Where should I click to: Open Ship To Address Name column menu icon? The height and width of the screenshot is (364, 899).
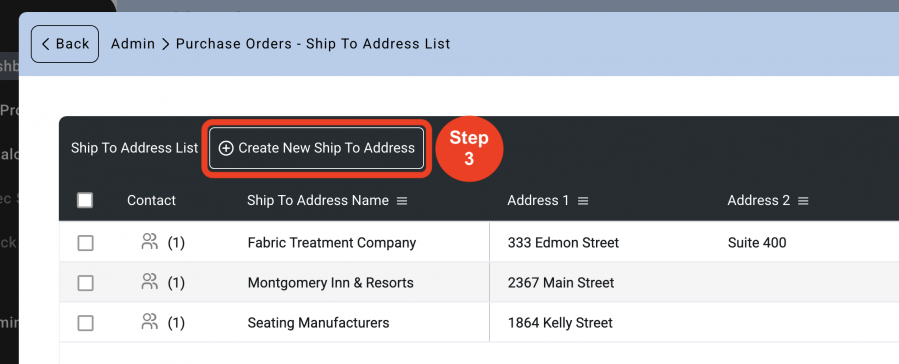pyautogui.click(x=402, y=201)
